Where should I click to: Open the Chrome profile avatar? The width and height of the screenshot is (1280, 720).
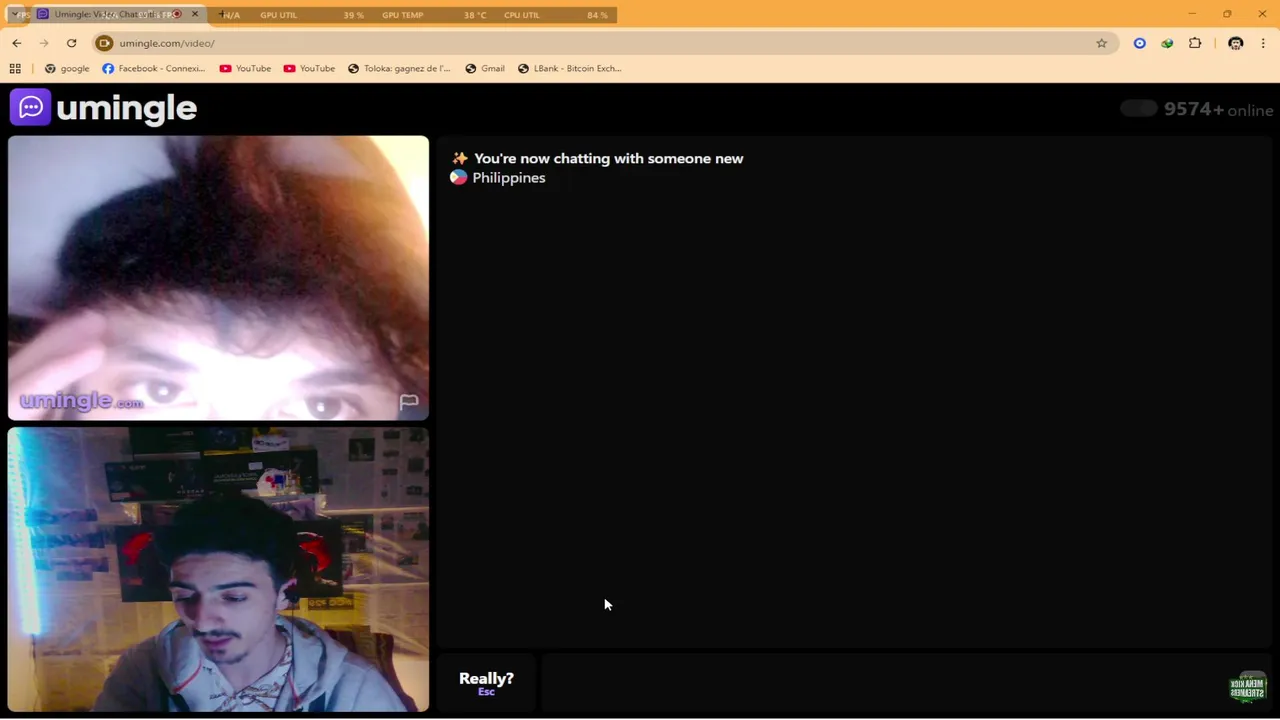pyautogui.click(x=1235, y=43)
